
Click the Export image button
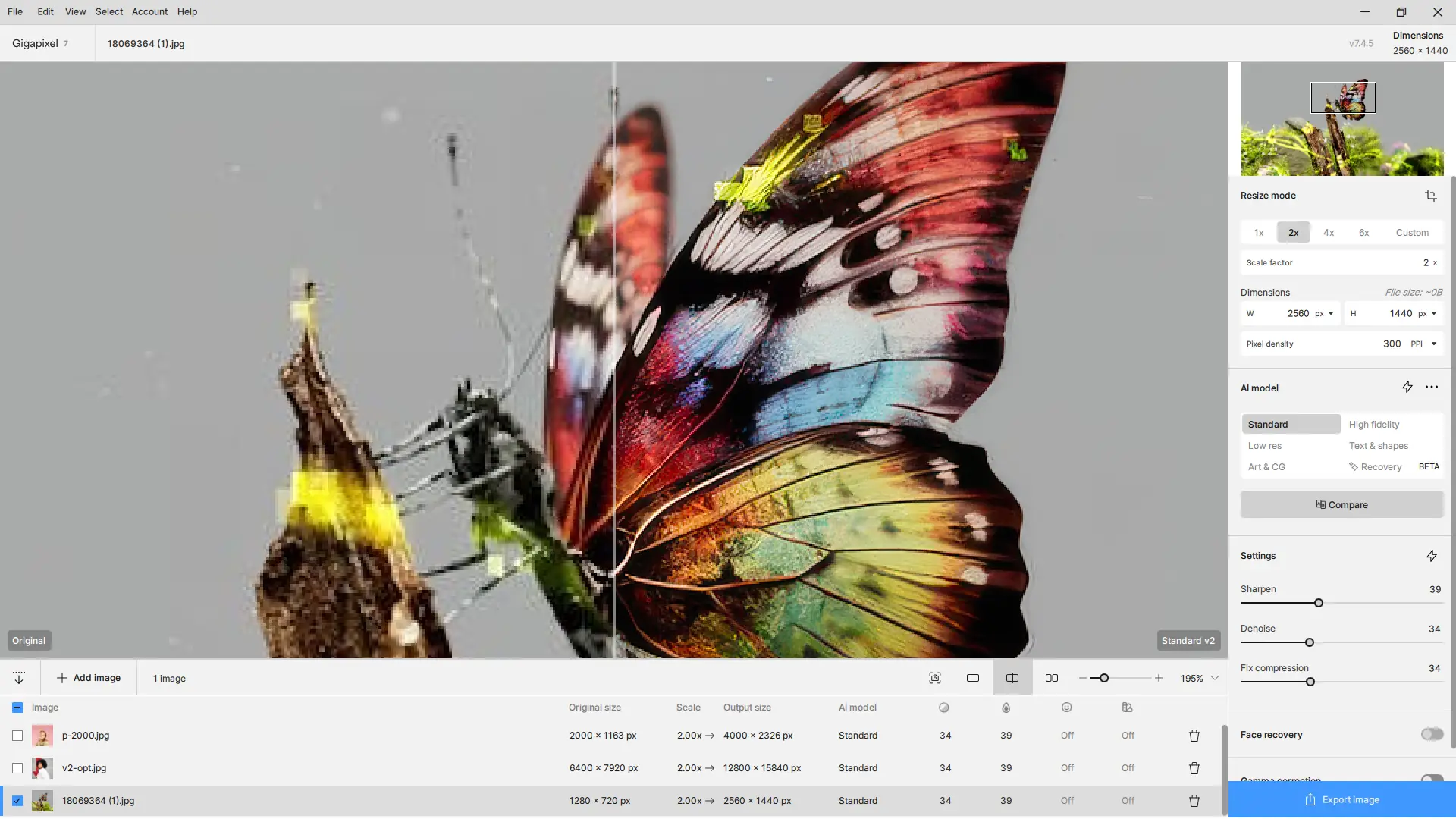[x=1341, y=799]
